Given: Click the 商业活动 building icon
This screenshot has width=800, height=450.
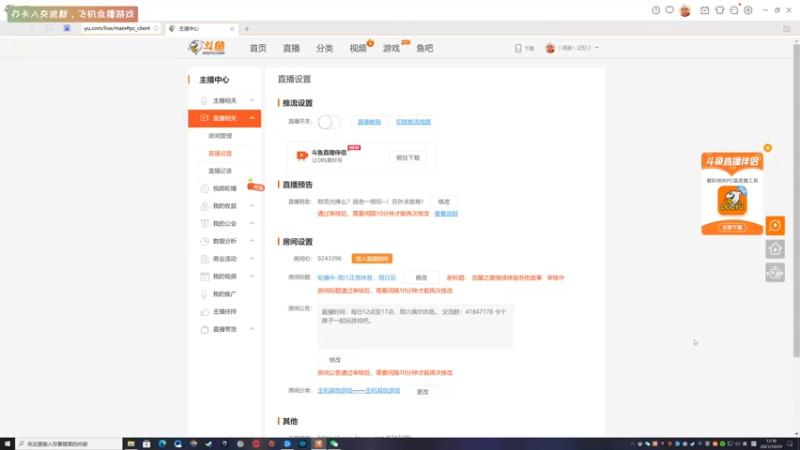Looking at the screenshot, I should point(204,259).
